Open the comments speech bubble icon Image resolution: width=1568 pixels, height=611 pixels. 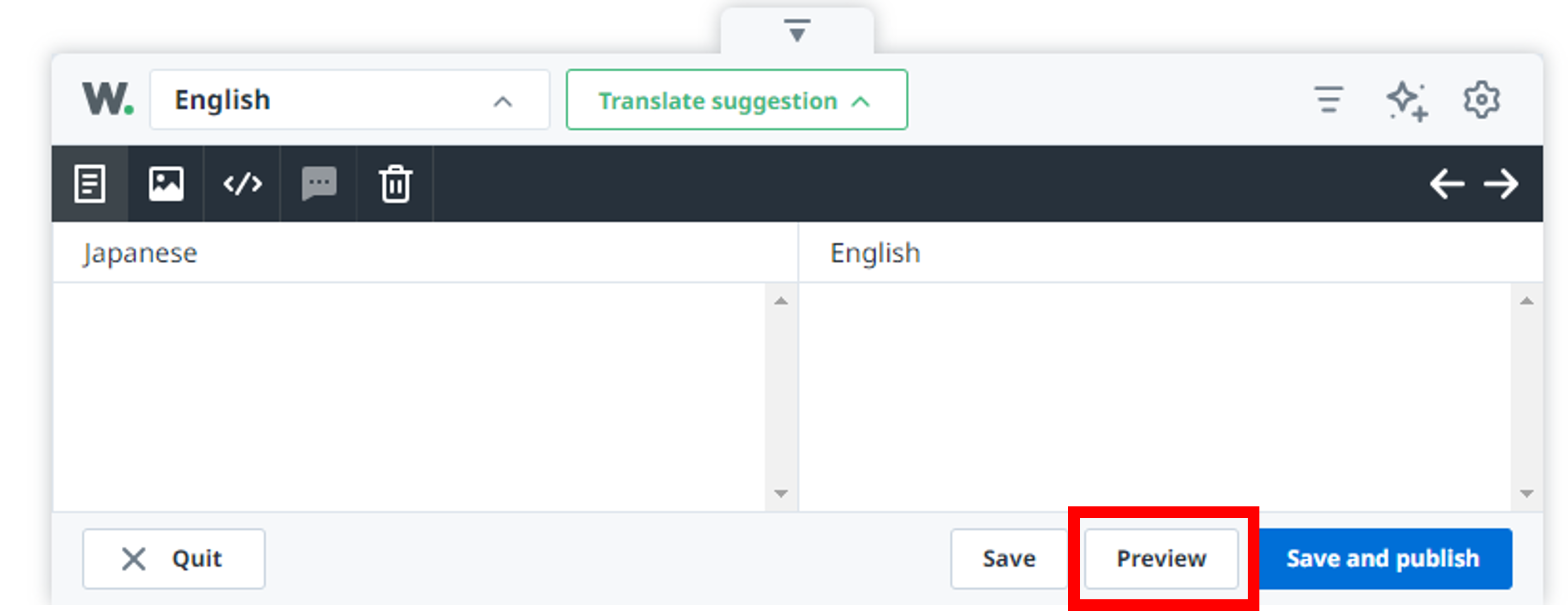point(319,184)
